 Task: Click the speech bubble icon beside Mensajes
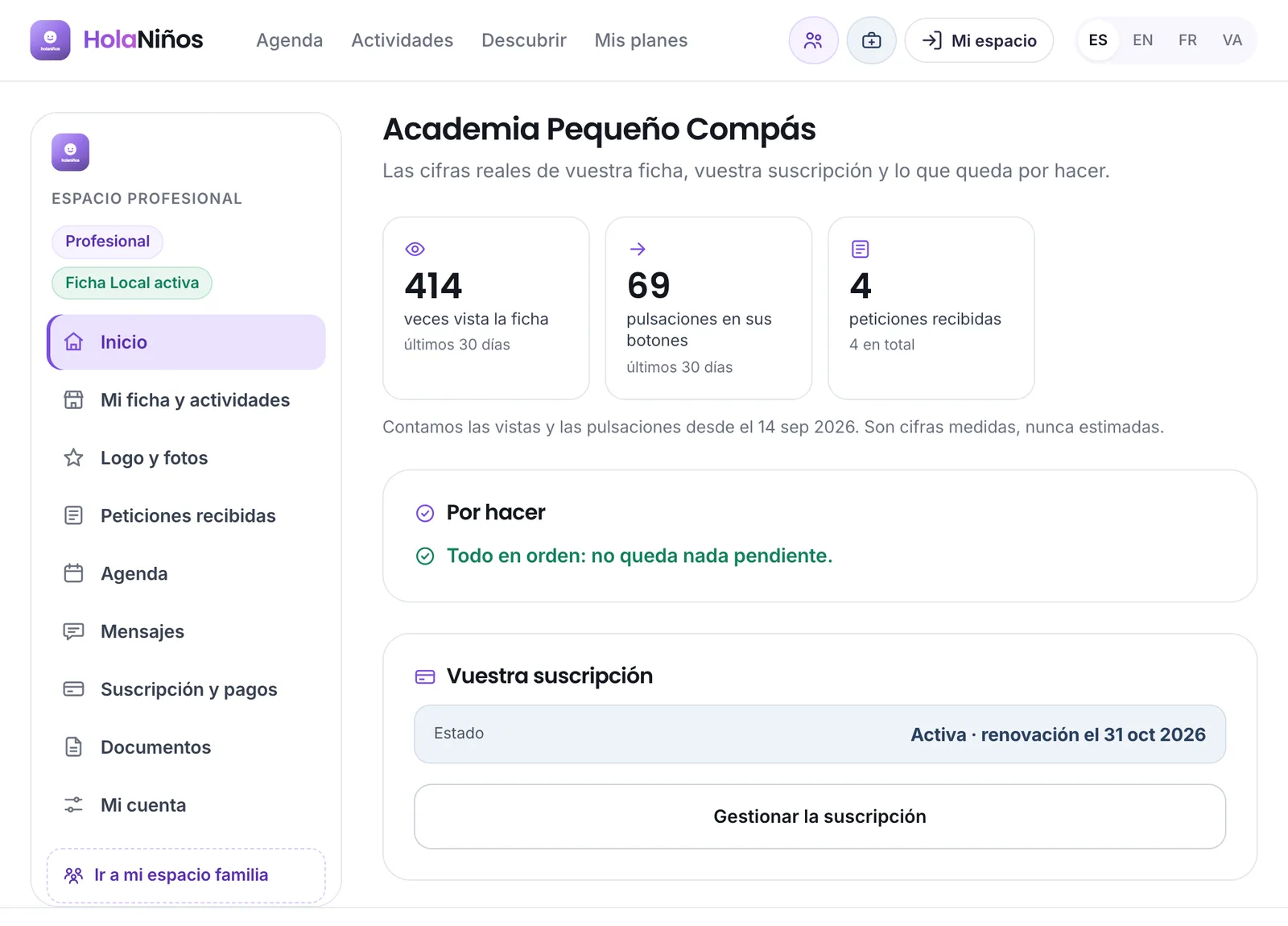[73, 632]
